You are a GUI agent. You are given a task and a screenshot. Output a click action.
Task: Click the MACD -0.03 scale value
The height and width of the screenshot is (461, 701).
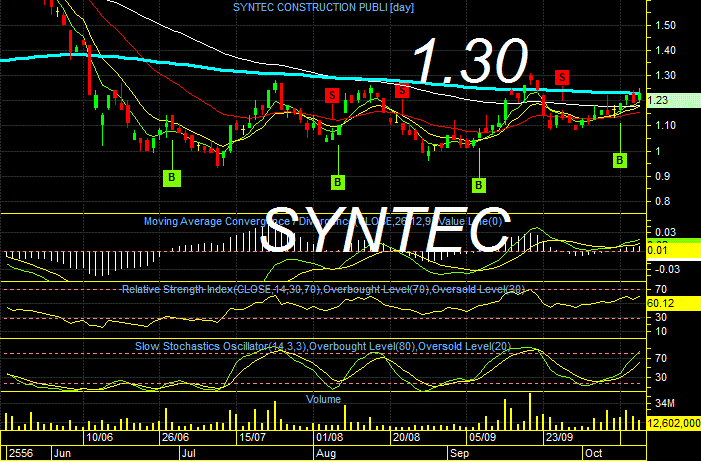click(x=667, y=269)
